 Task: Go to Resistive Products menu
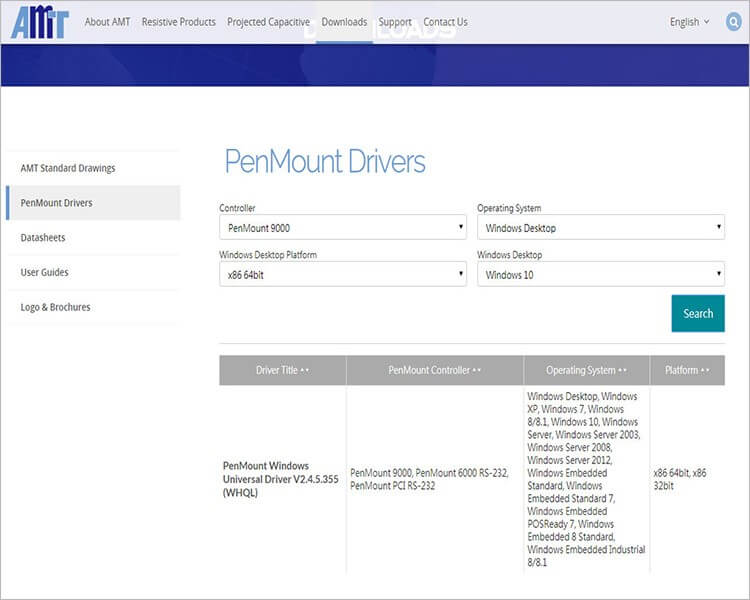(178, 22)
